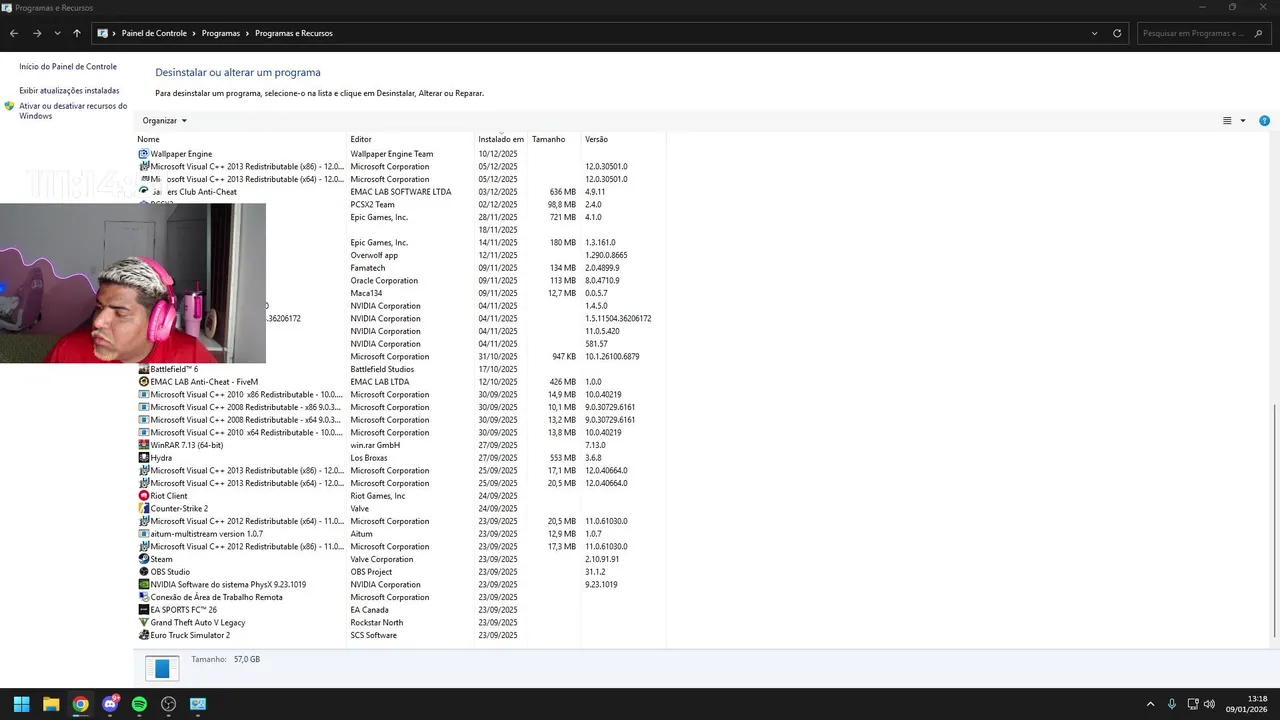Sort by the Editor column header
The image size is (1280, 720).
(411, 139)
